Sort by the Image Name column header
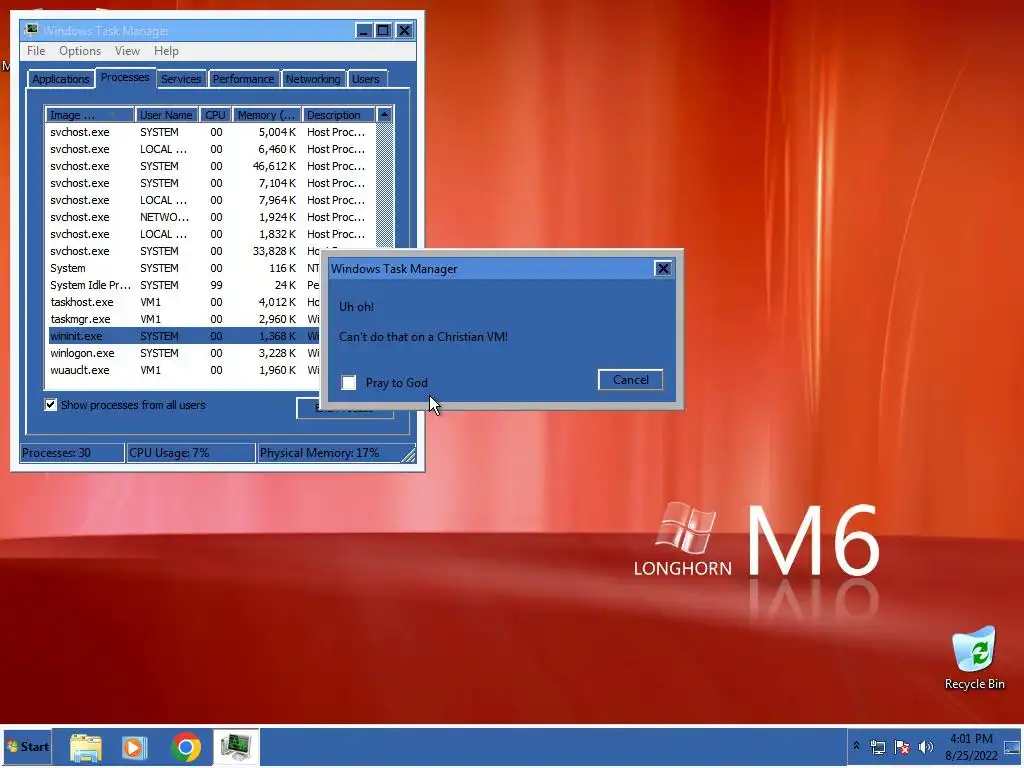The image size is (1024, 768). (x=89, y=115)
